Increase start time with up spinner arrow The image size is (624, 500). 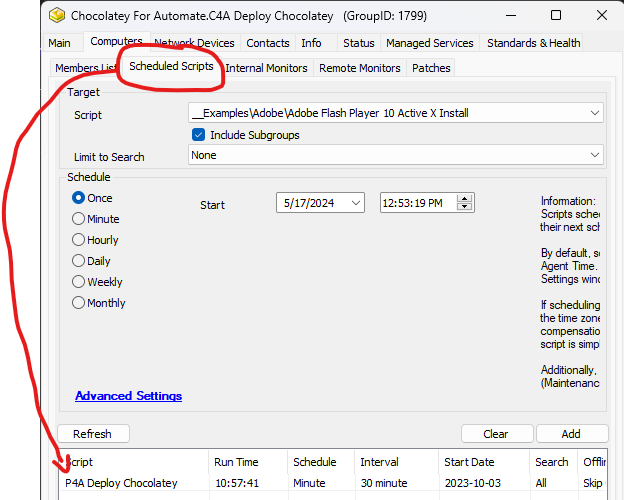click(464, 198)
